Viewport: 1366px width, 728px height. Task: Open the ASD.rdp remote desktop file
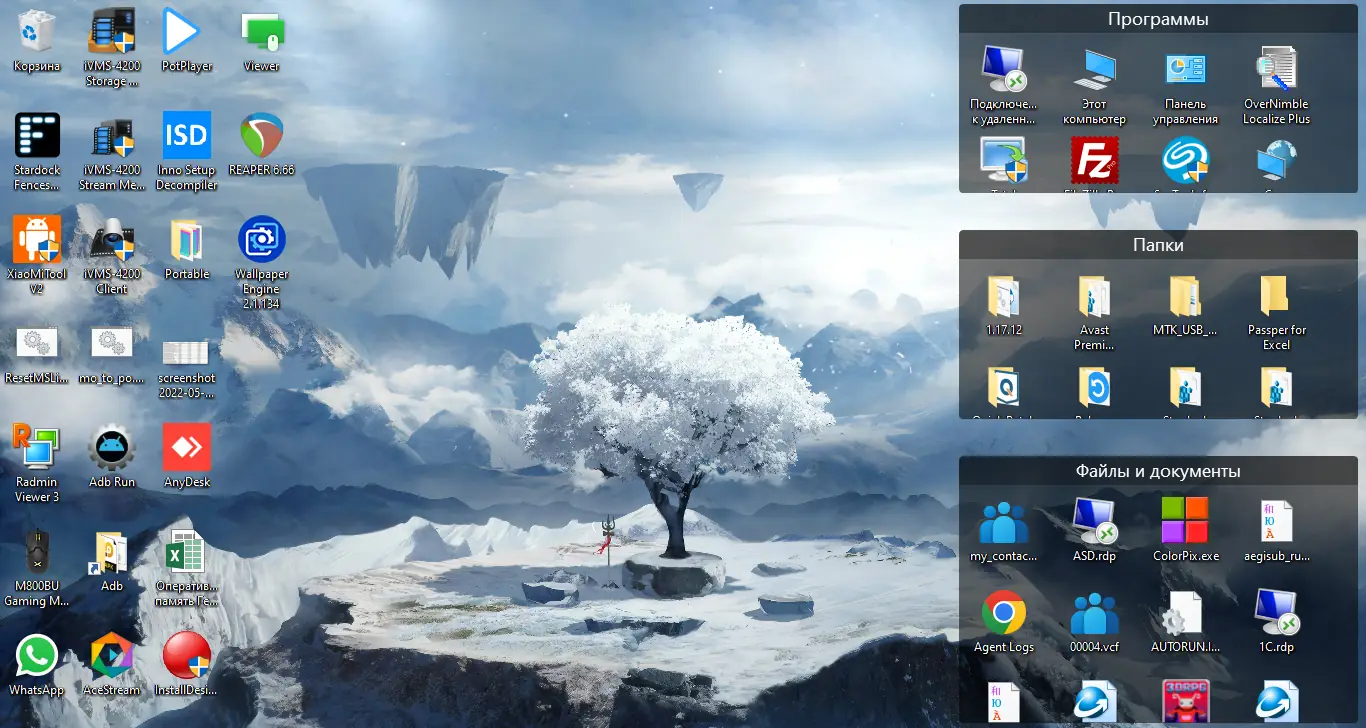click(1094, 520)
